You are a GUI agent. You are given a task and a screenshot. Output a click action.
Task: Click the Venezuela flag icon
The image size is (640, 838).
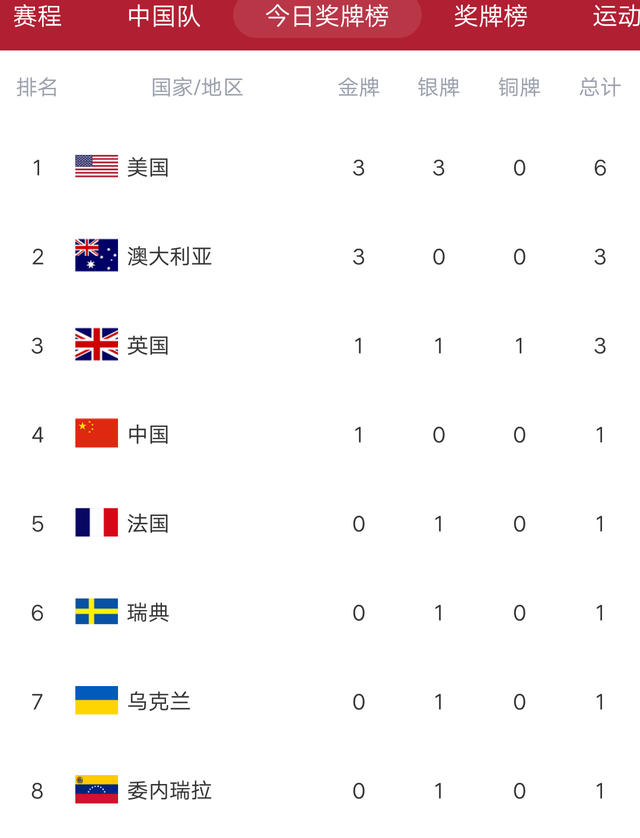click(96, 789)
